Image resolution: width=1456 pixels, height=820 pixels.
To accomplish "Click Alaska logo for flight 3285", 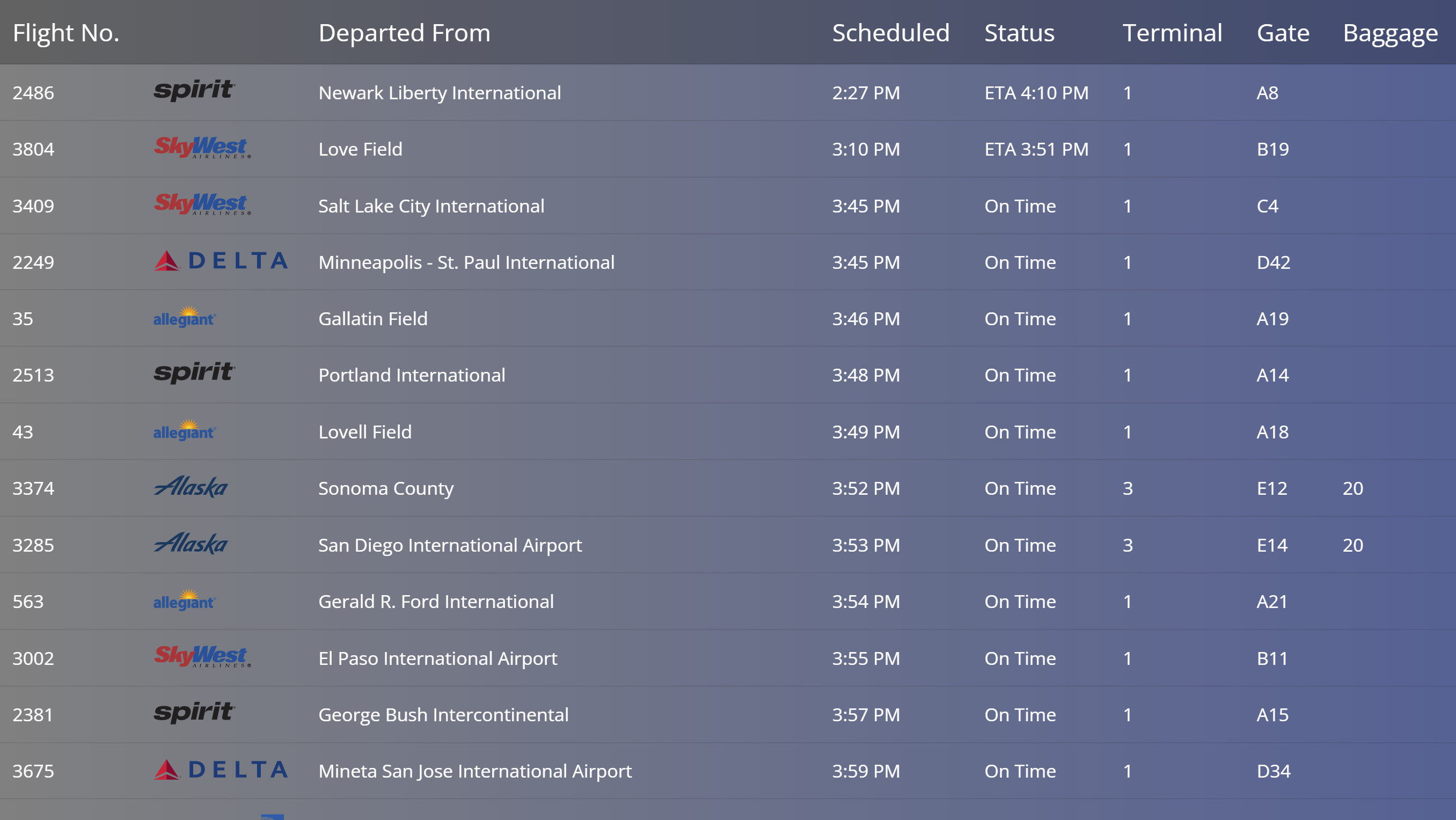I will click(191, 544).
